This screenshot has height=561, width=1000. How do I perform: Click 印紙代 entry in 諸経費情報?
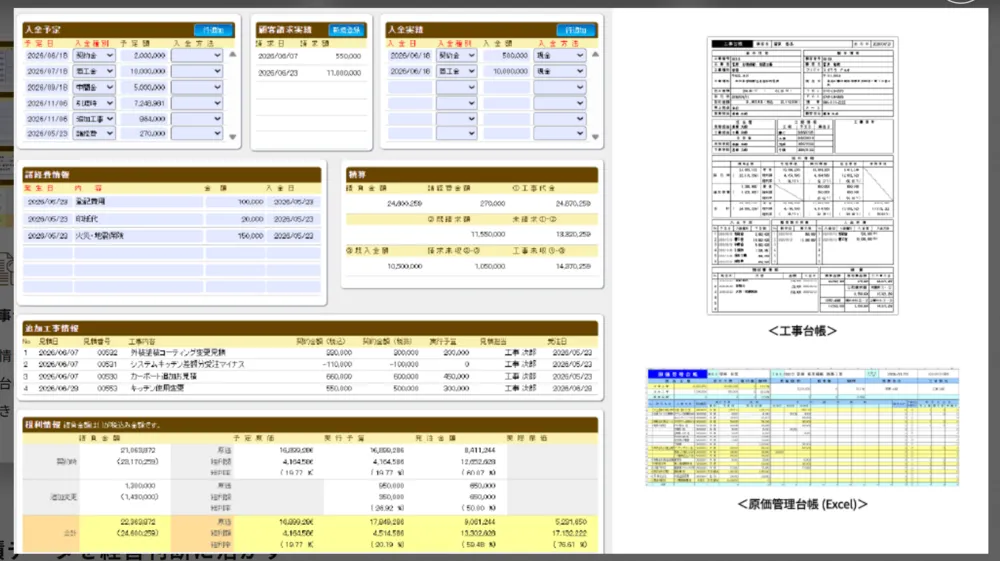point(138,219)
